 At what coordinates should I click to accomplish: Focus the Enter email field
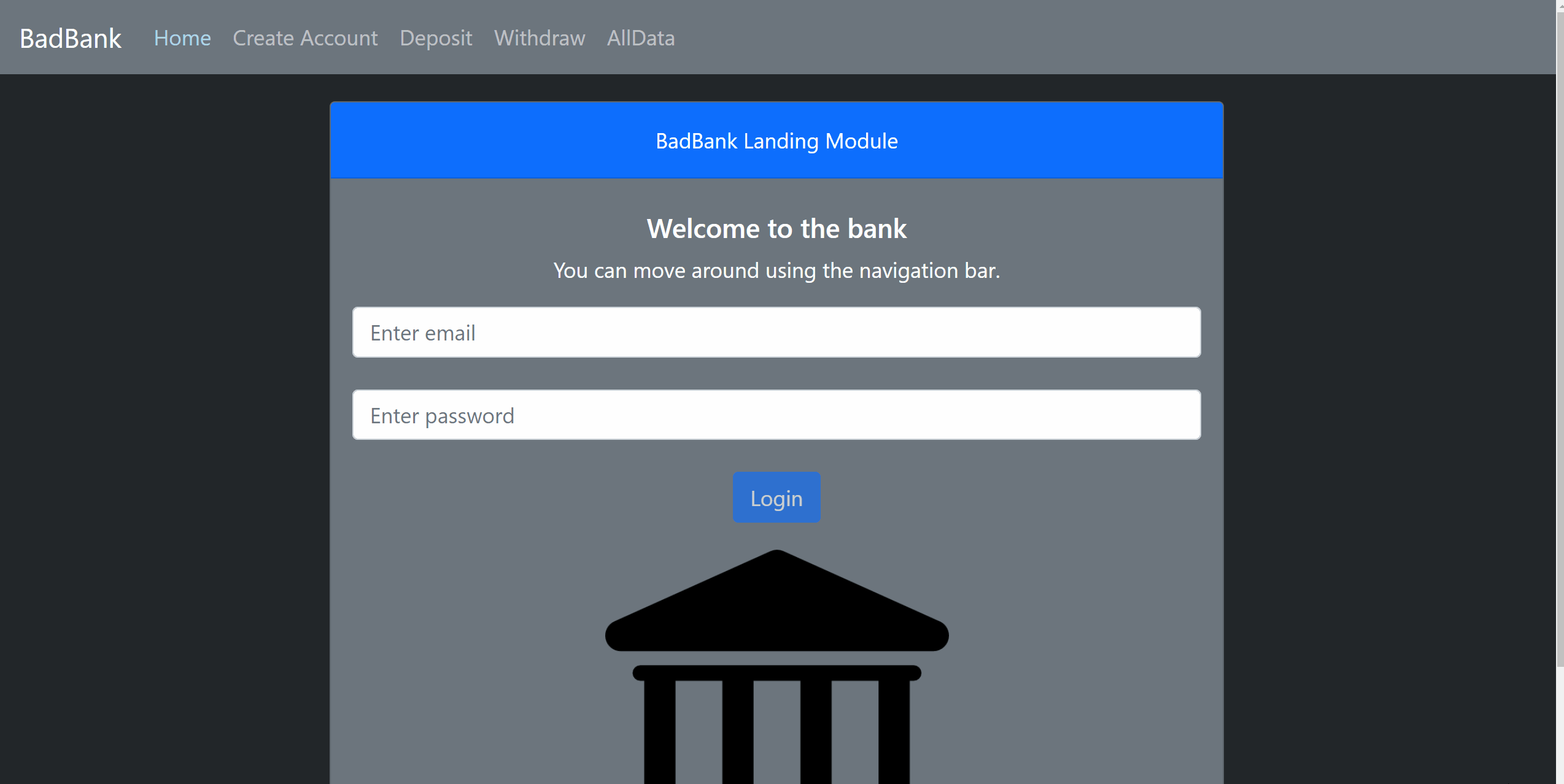coord(776,332)
